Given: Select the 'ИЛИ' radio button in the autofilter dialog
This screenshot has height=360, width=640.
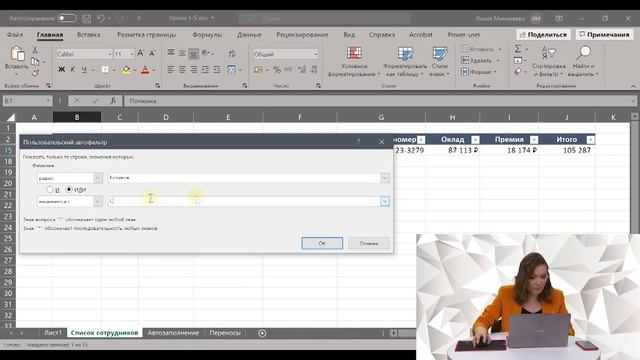Looking at the screenshot, I should pos(69,189).
